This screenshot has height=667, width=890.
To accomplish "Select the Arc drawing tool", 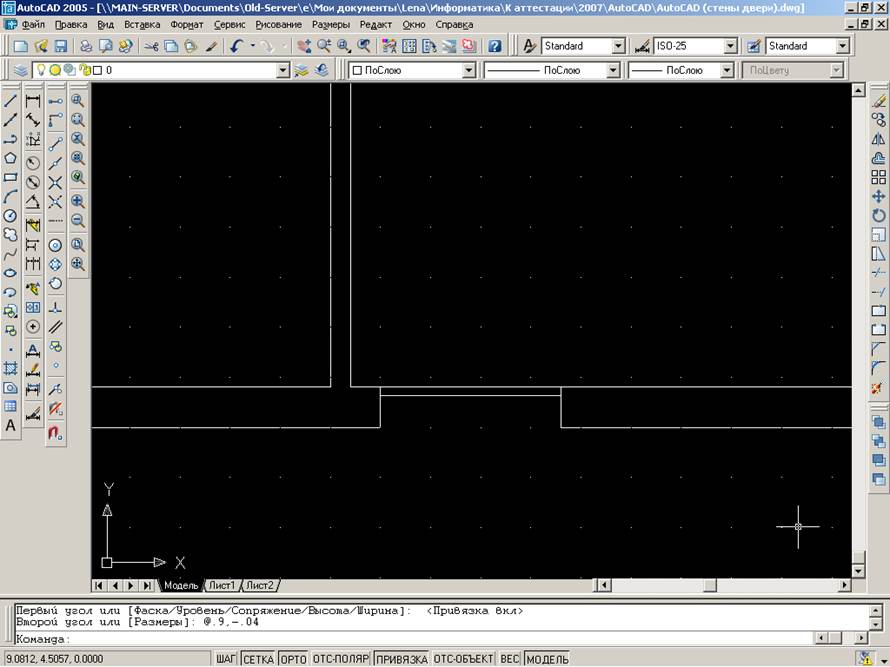I will (x=10, y=196).
